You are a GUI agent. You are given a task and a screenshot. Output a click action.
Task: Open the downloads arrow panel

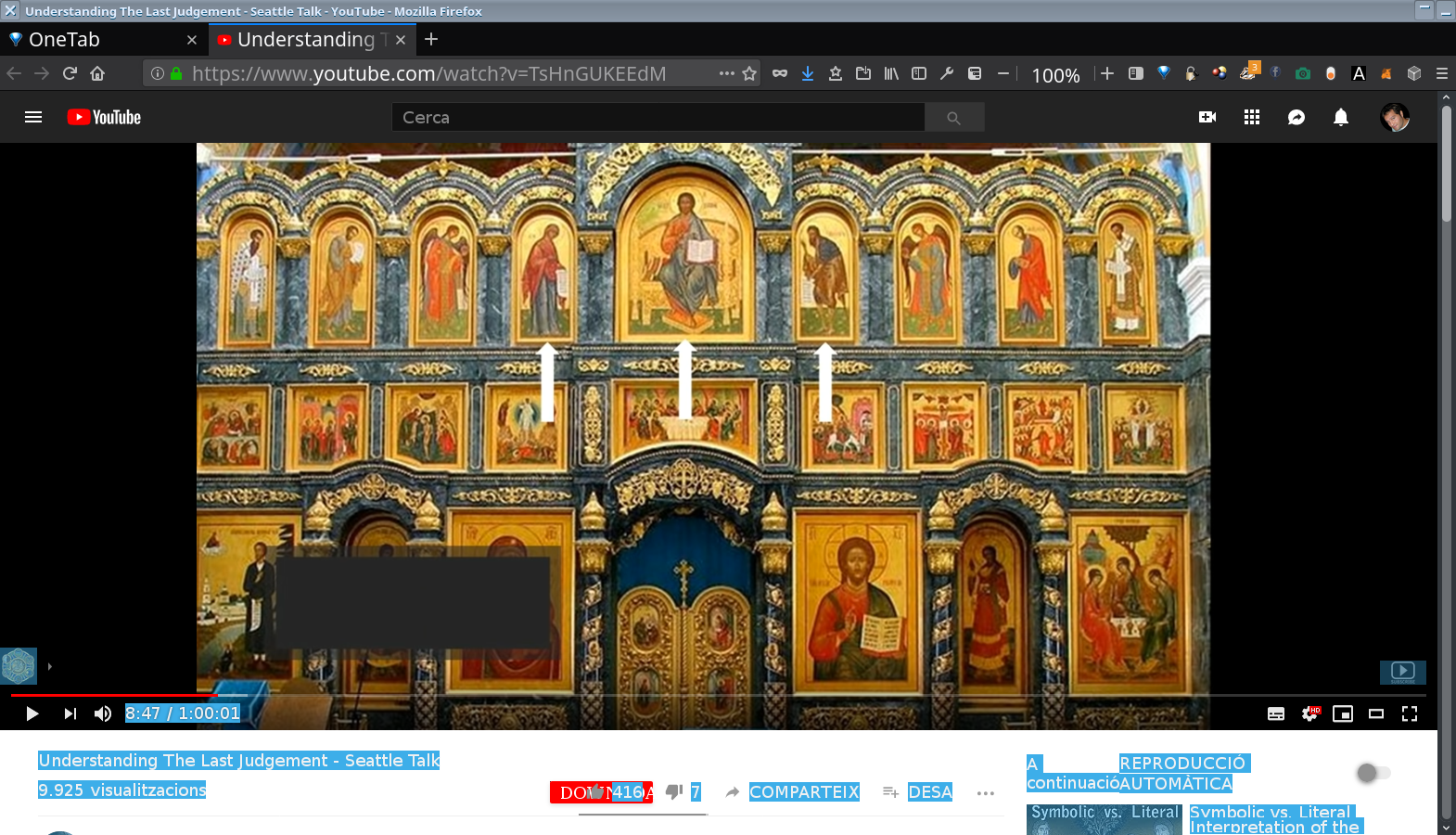click(808, 73)
